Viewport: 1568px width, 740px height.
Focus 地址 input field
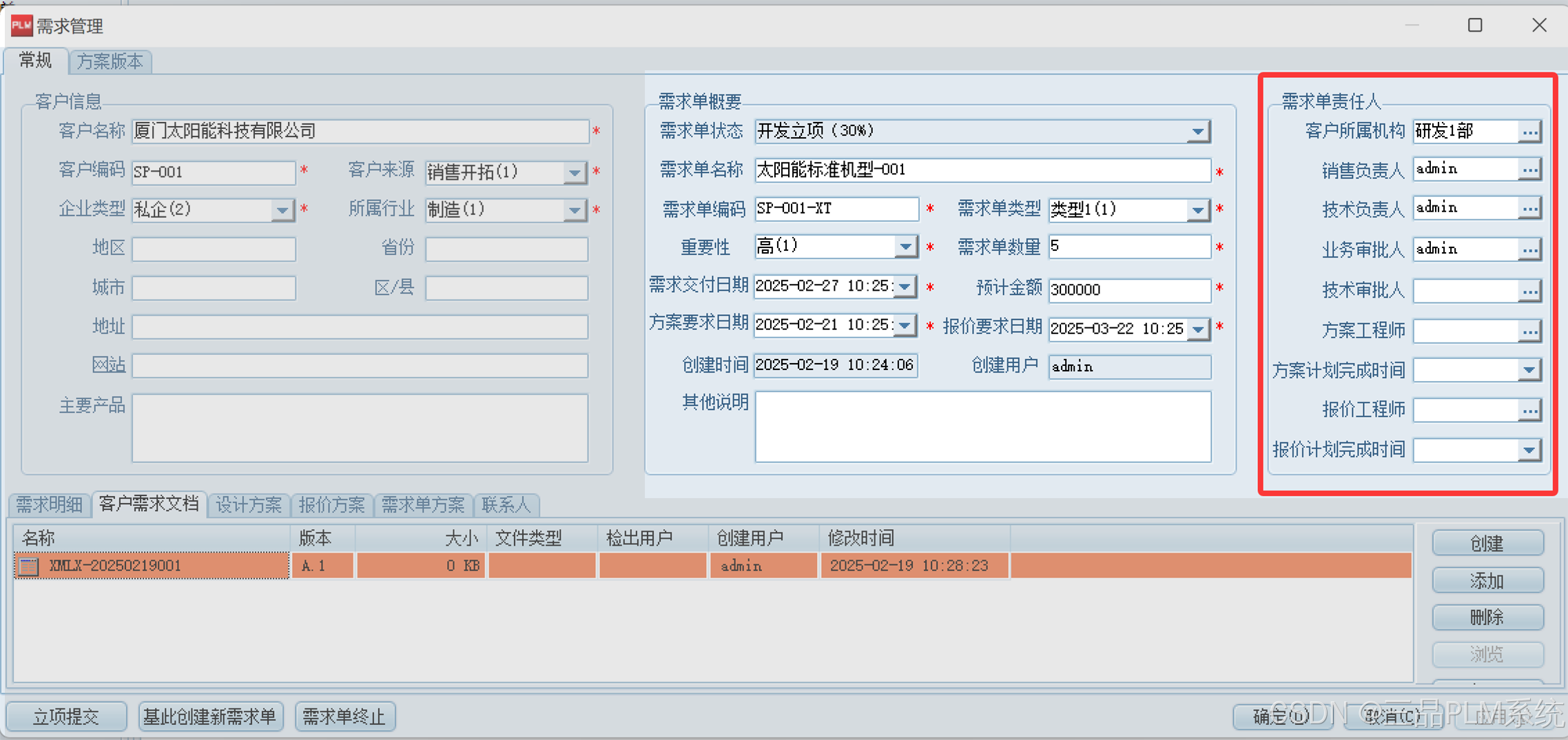360,327
